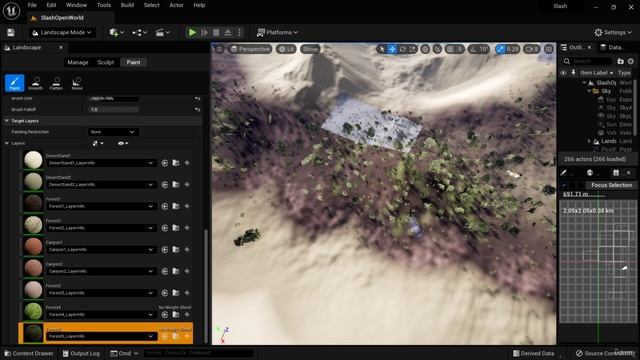Activate the select mode cursor in viewport

pyautogui.click(x=382, y=49)
